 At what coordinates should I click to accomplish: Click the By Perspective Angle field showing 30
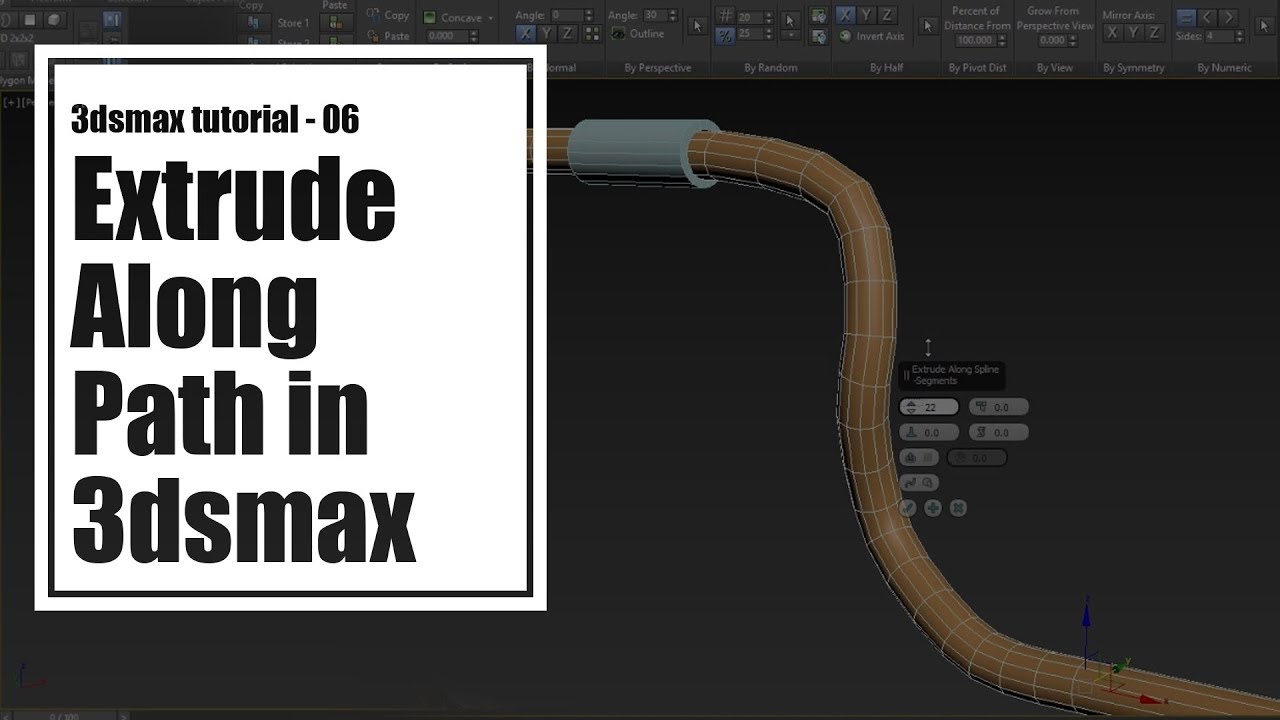[x=654, y=15]
